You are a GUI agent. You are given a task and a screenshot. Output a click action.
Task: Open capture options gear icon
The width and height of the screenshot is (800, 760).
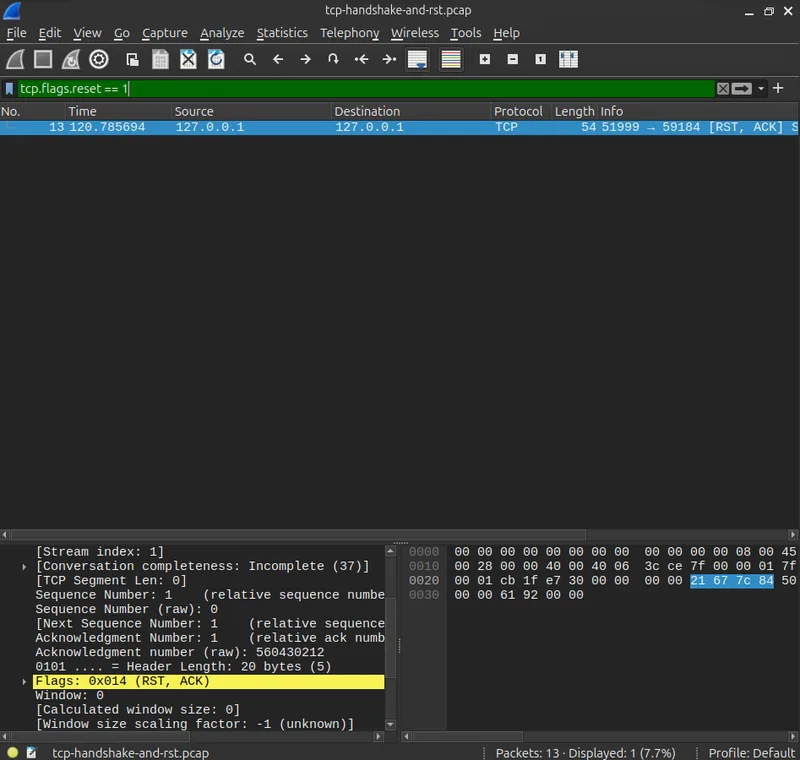click(x=99, y=59)
